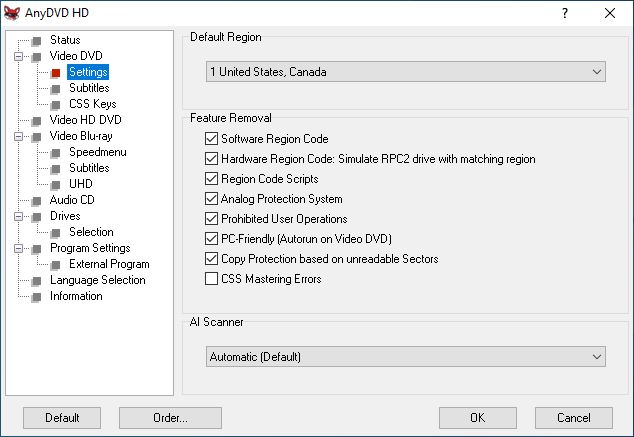Click the gray icon next to UHD
The height and width of the screenshot is (437, 634).
coord(55,185)
